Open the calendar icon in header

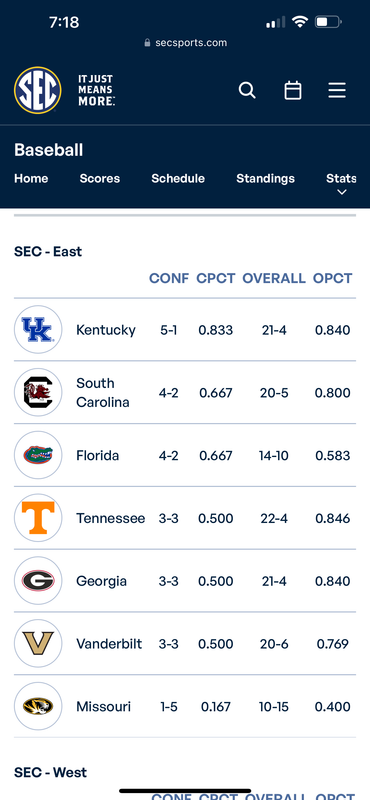292,91
